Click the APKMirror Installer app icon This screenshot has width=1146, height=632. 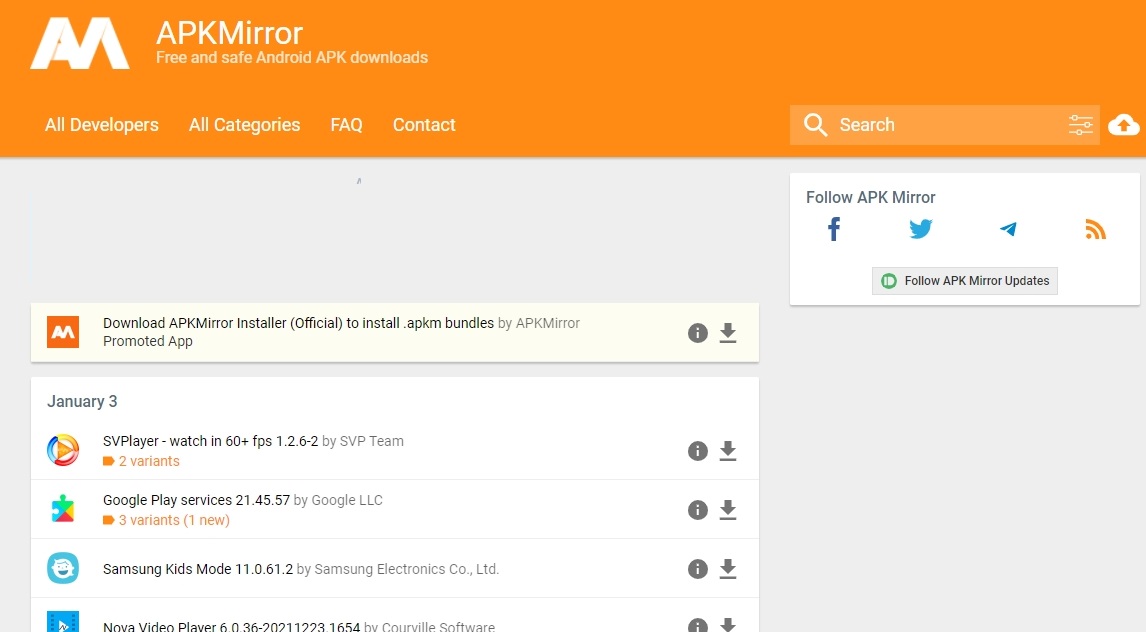pos(63,332)
